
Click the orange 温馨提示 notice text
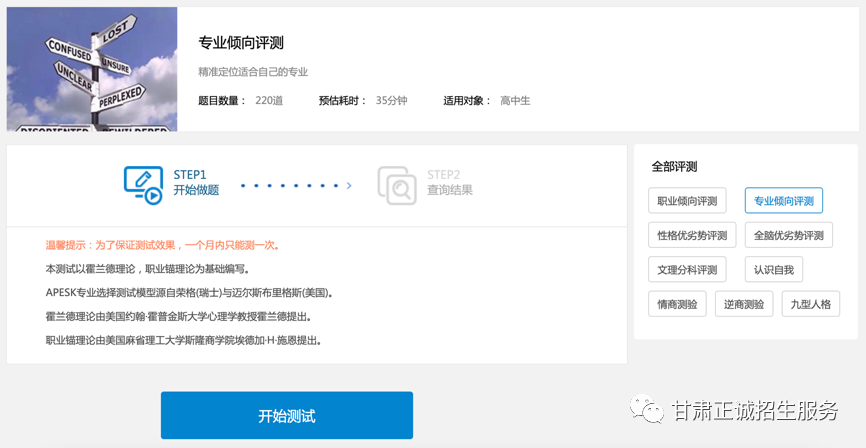tap(162, 245)
